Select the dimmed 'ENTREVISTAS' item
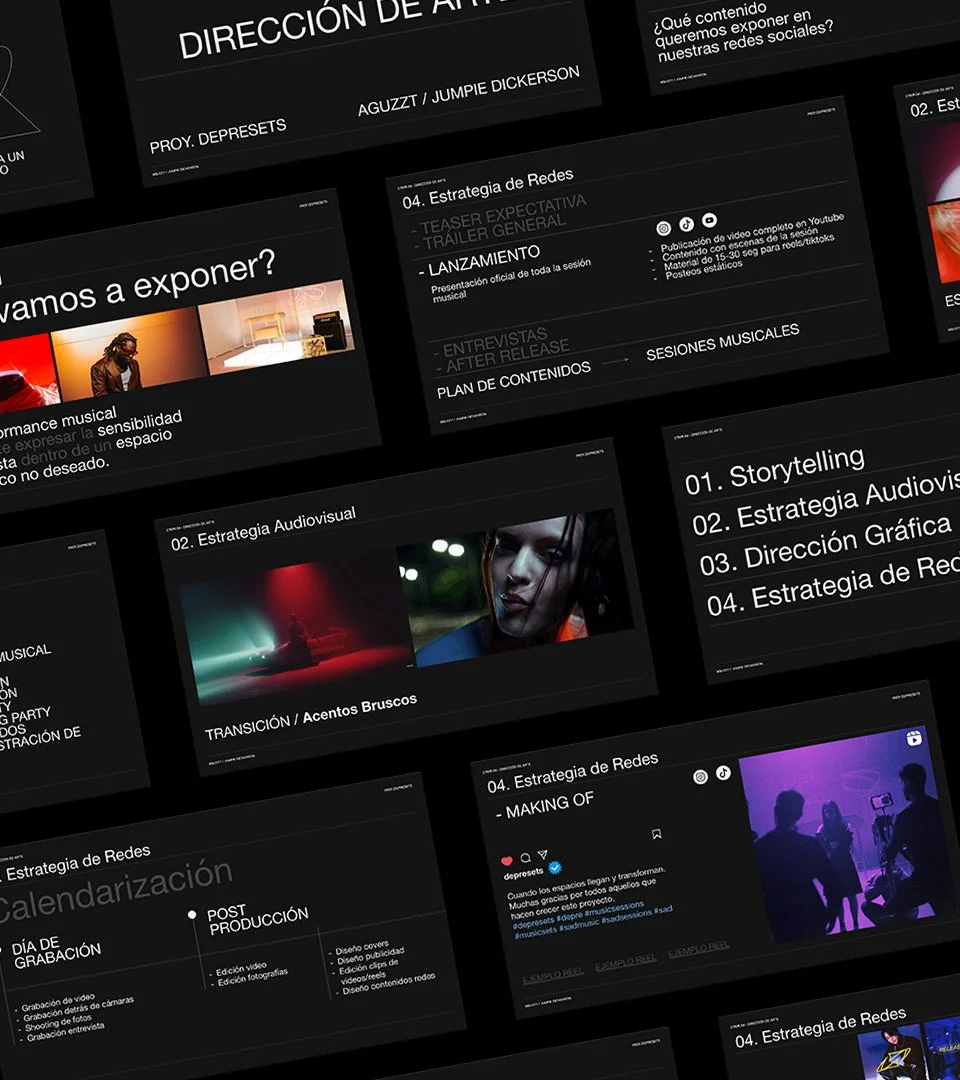Viewport: 960px width, 1080px height. coord(491,342)
